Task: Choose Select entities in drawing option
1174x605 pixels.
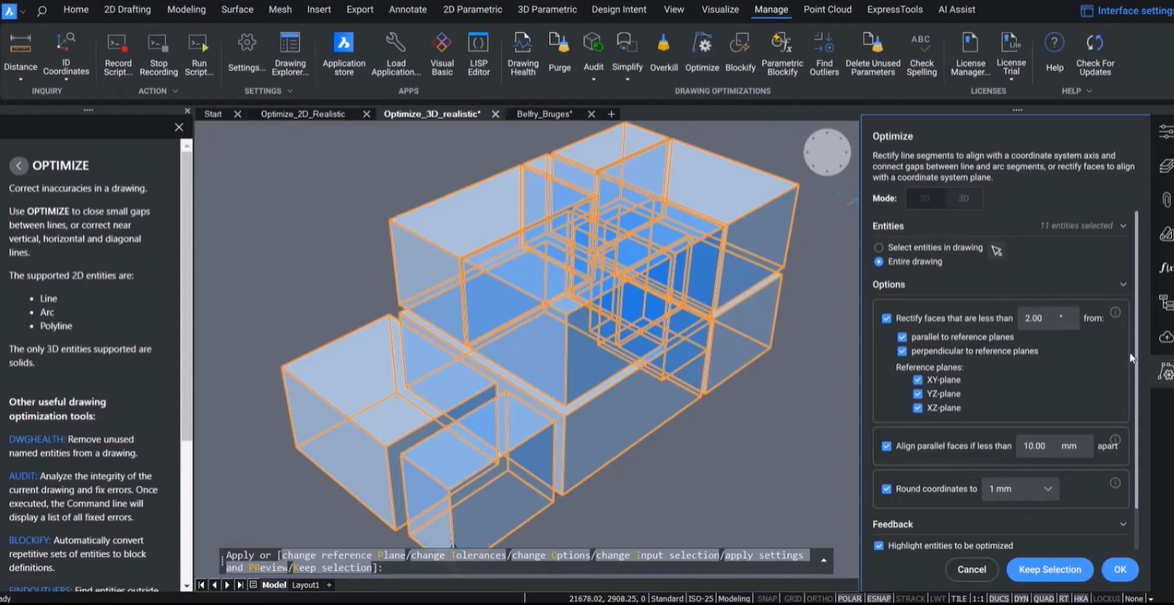Action: 879,247
